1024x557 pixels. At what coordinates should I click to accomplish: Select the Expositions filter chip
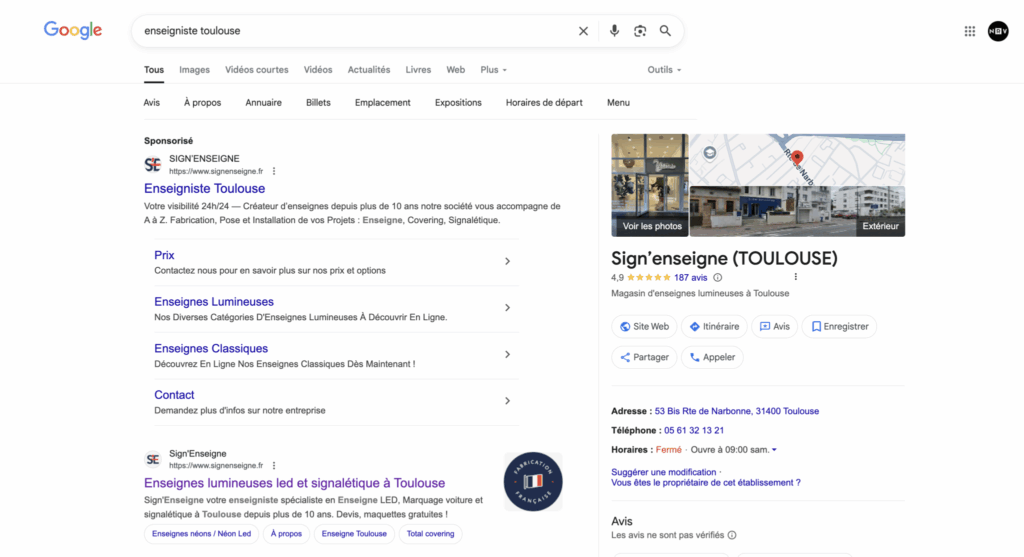click(458, 103)
